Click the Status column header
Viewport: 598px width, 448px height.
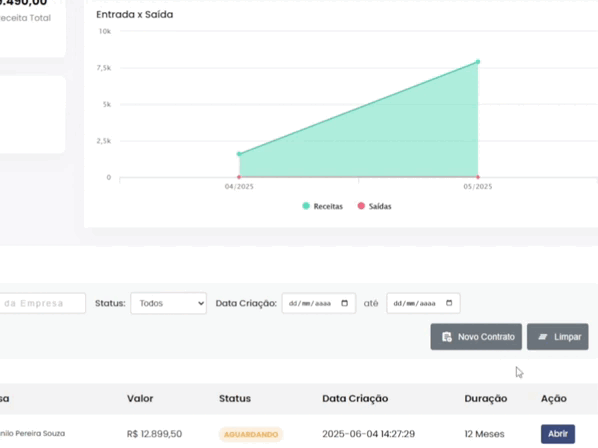click(235, 398)
